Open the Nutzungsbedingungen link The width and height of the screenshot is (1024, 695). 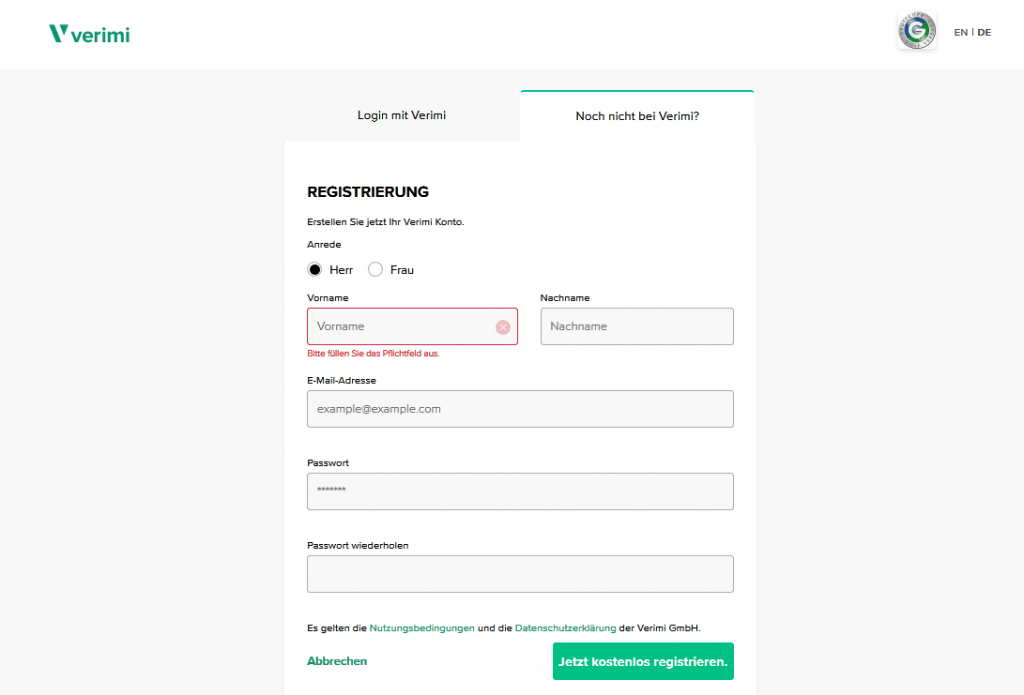point(422,628)
